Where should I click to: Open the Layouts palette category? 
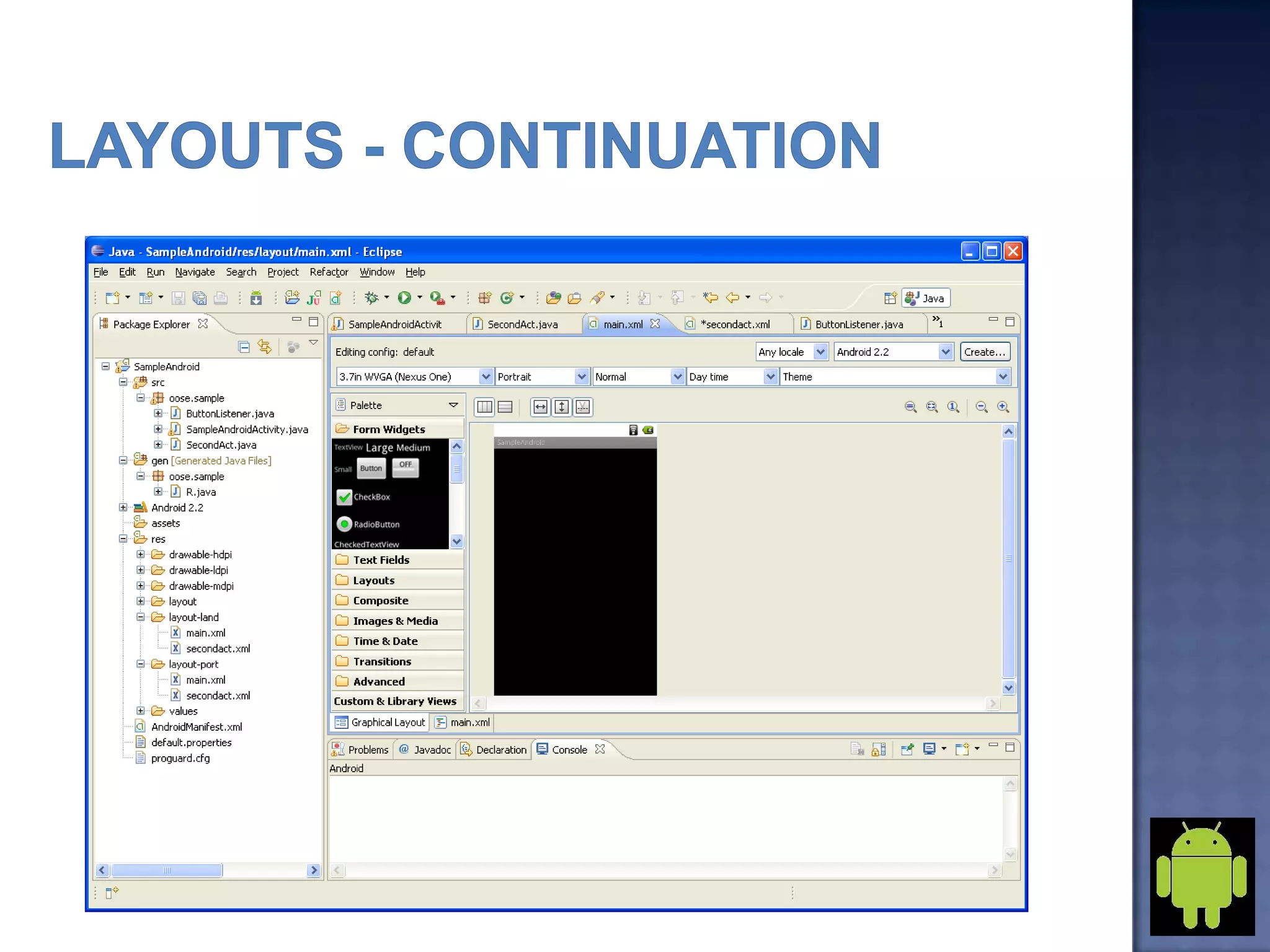click(x=373, y=581)
